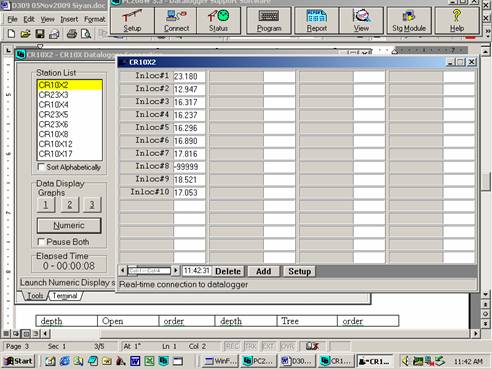The image size is (492, 369).
Task: Click the Windows Start button
Action: [18, 361]
